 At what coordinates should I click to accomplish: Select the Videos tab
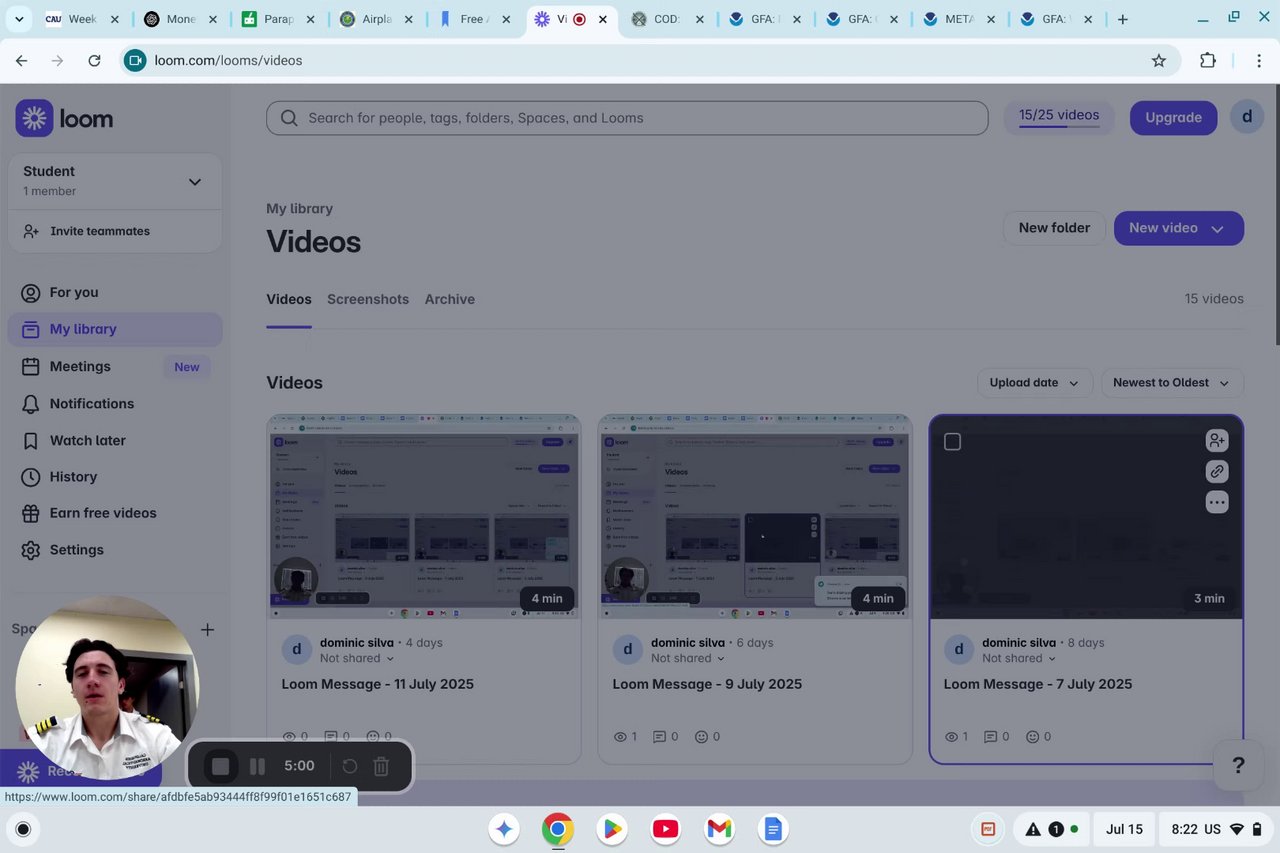tap(289, 299)
